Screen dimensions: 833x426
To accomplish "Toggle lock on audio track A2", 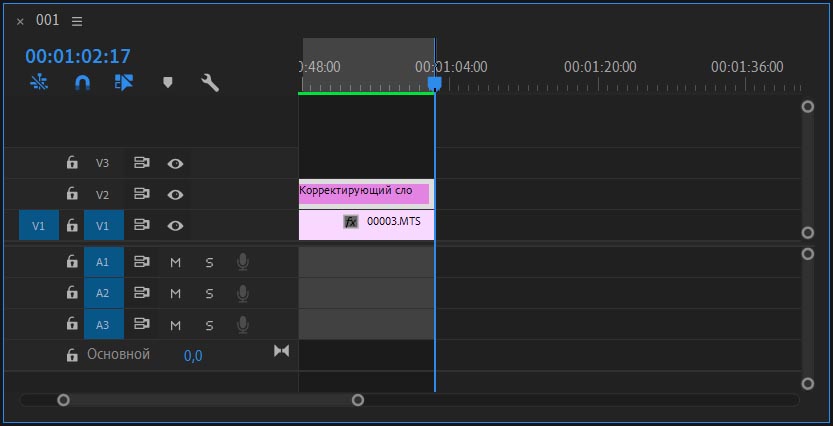I will 72,293.
